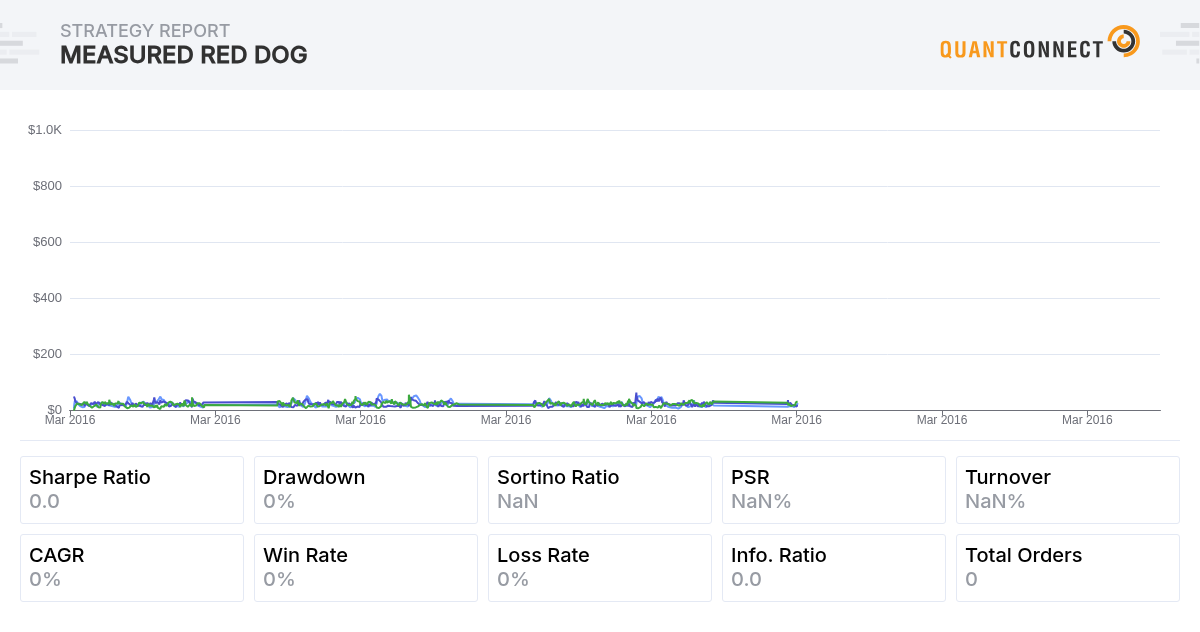
Task: Click the QuantConnect logo icon
Action: coord(1124,41)
